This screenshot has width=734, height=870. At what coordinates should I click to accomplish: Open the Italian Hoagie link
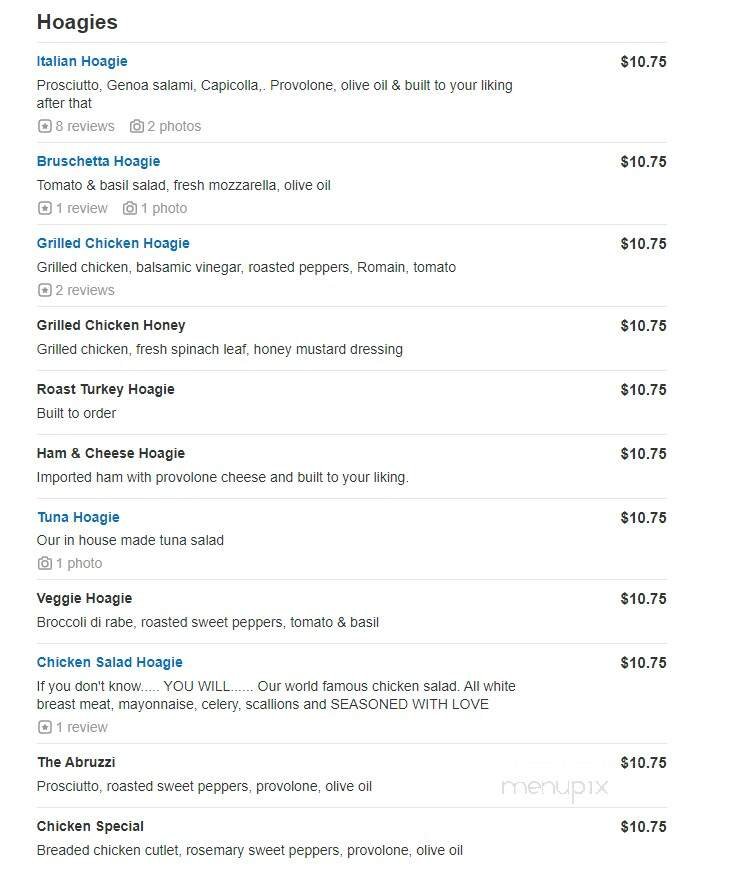(82, 61)
